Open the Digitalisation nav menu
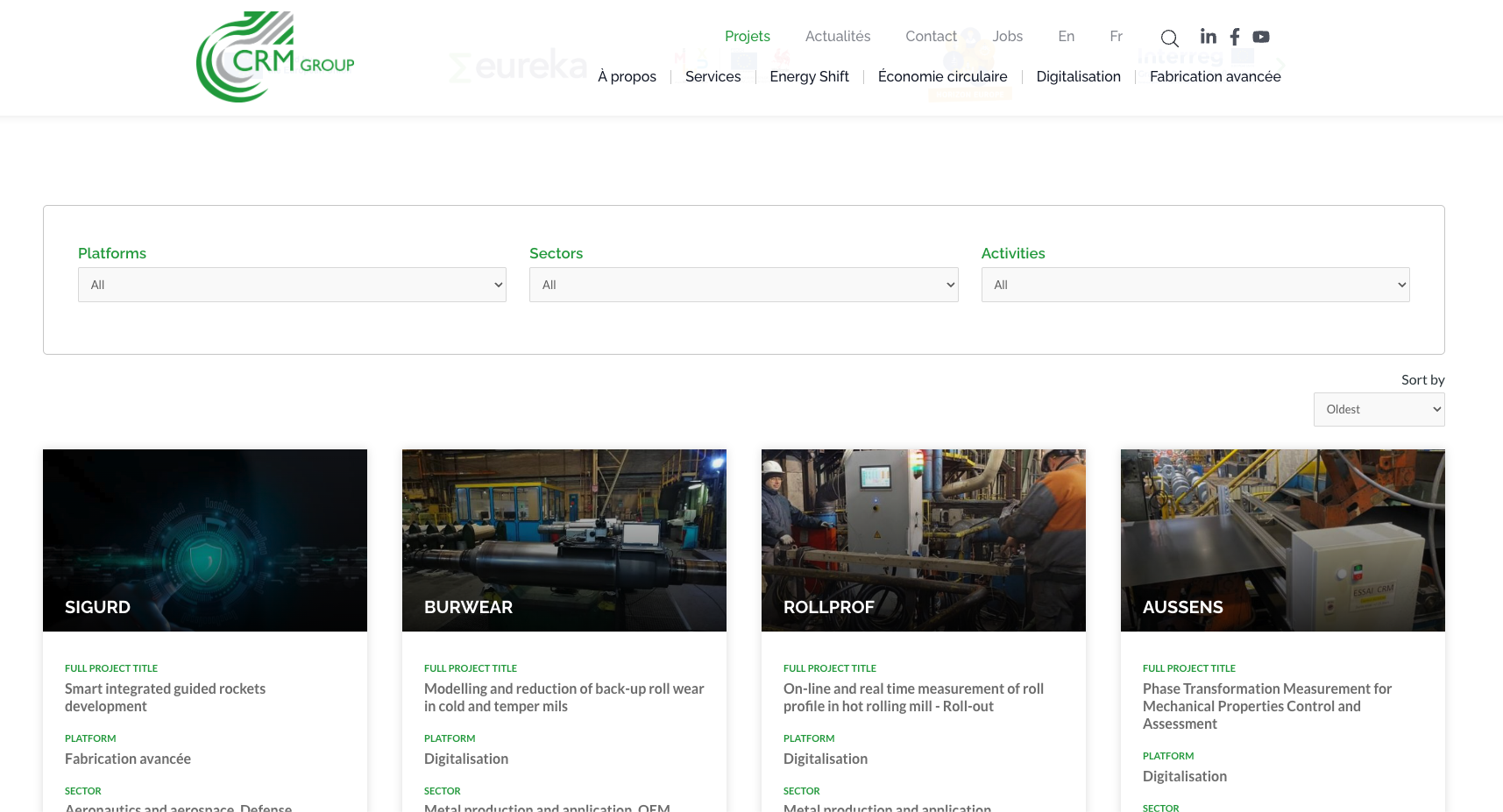This screenshot has height=812, width=1503. tap(1078, 76)
